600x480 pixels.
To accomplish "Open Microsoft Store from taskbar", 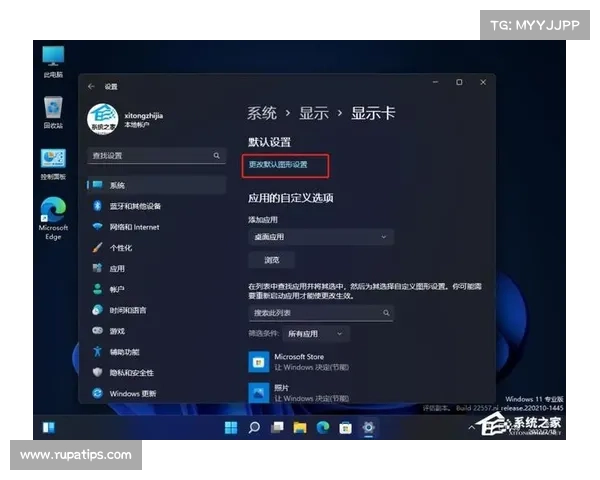I will pos(346,428).
